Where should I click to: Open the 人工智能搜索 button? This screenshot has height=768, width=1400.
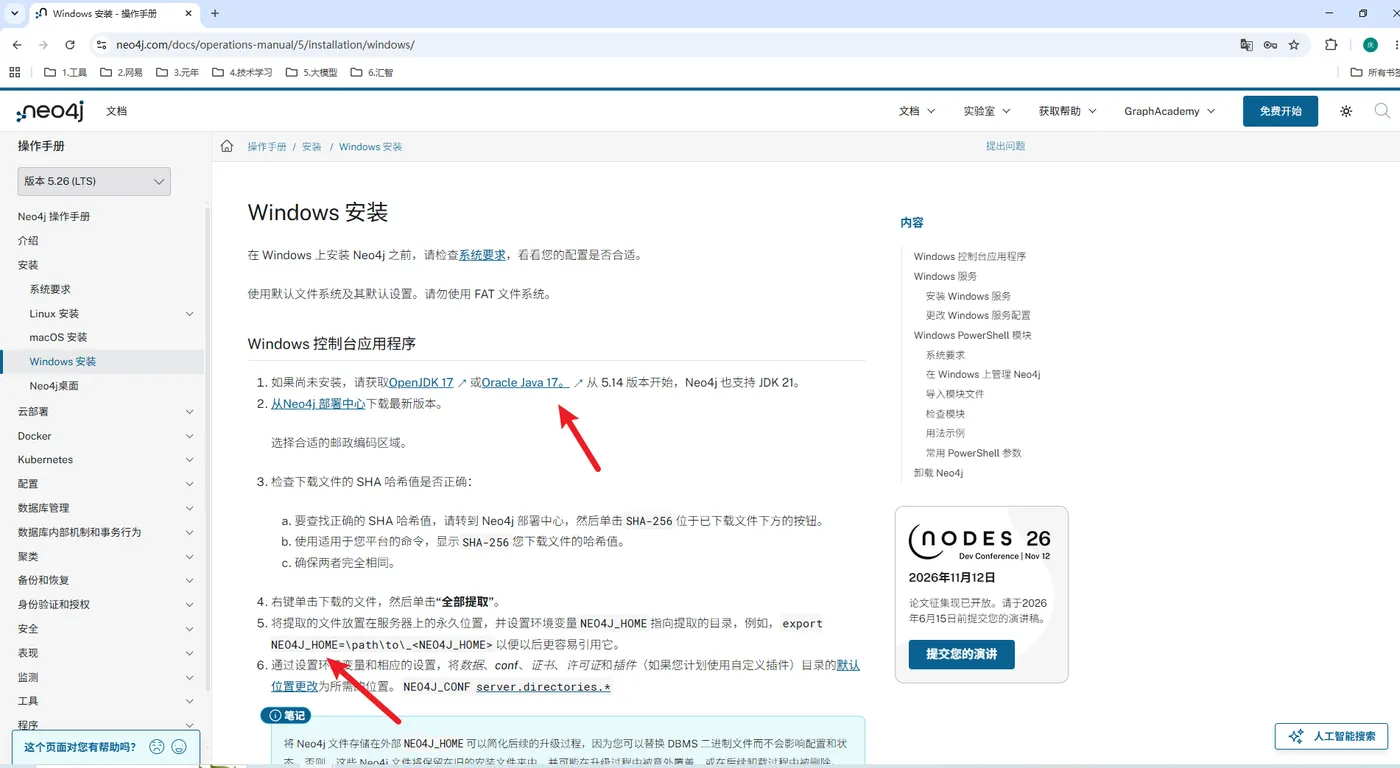coord(1332,736)
